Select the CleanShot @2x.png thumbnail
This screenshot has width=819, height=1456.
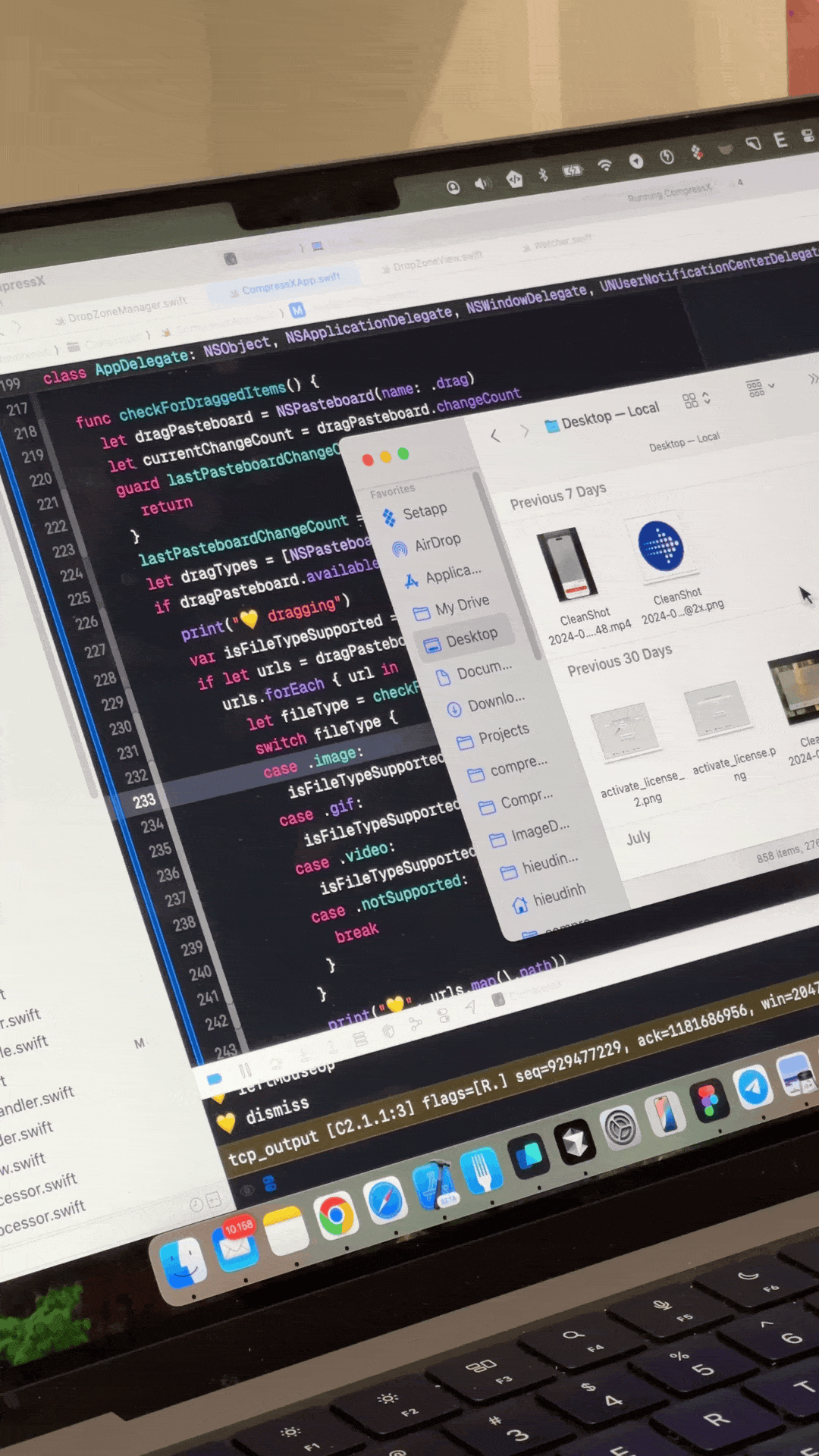(x=661, y=545)
